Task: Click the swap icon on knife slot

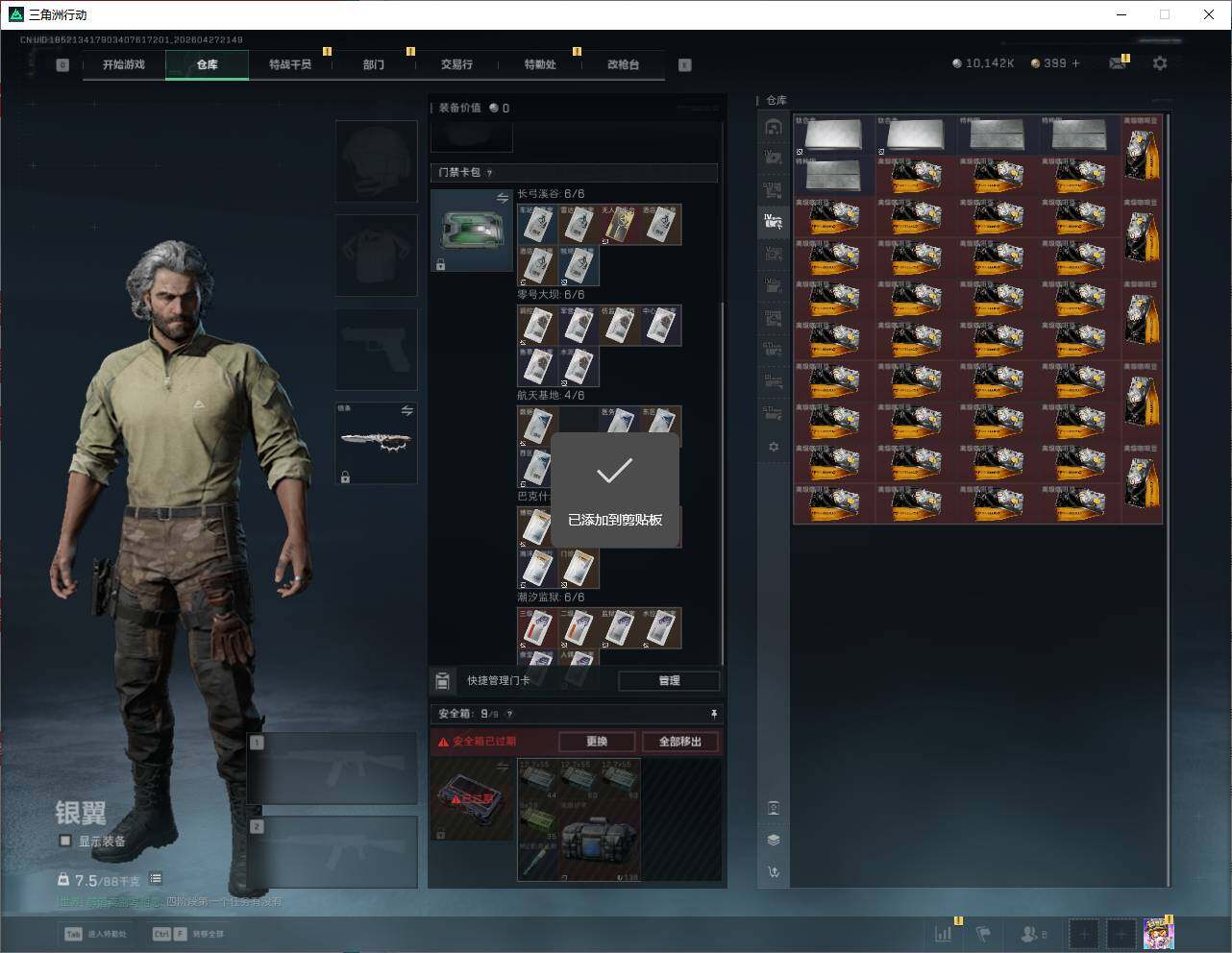Action: [x=407, y=410]
